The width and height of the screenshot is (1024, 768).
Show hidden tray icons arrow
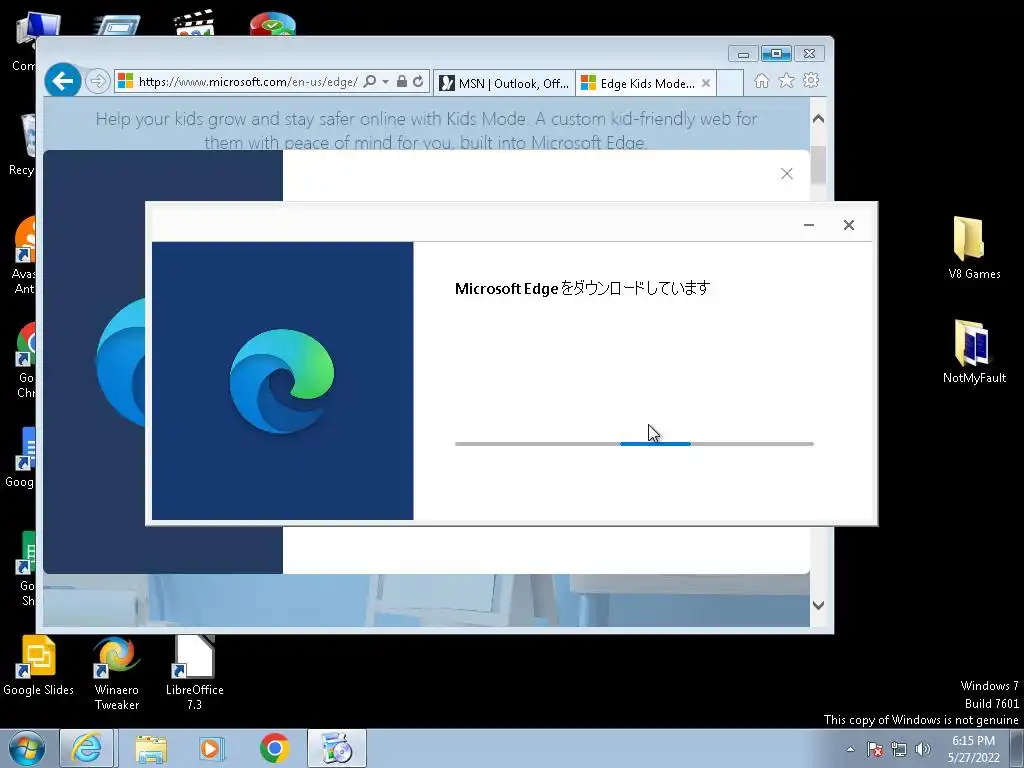coord(850,749)
